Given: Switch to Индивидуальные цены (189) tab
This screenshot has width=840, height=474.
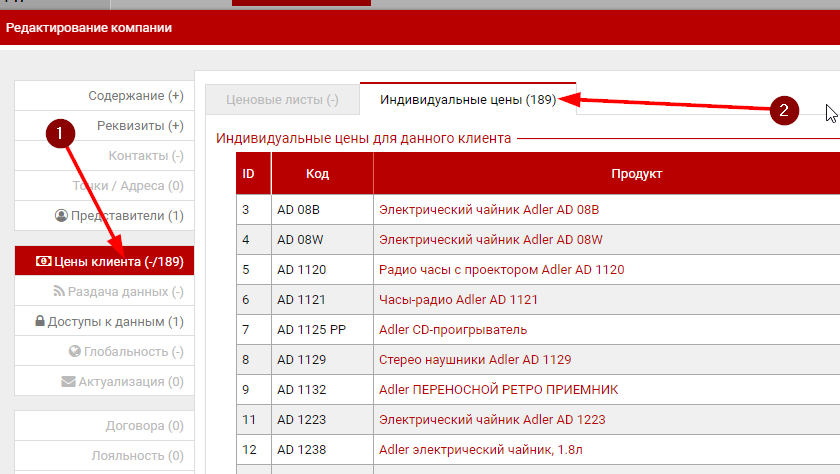Looking at the screenshot, I should click(467, 100).
